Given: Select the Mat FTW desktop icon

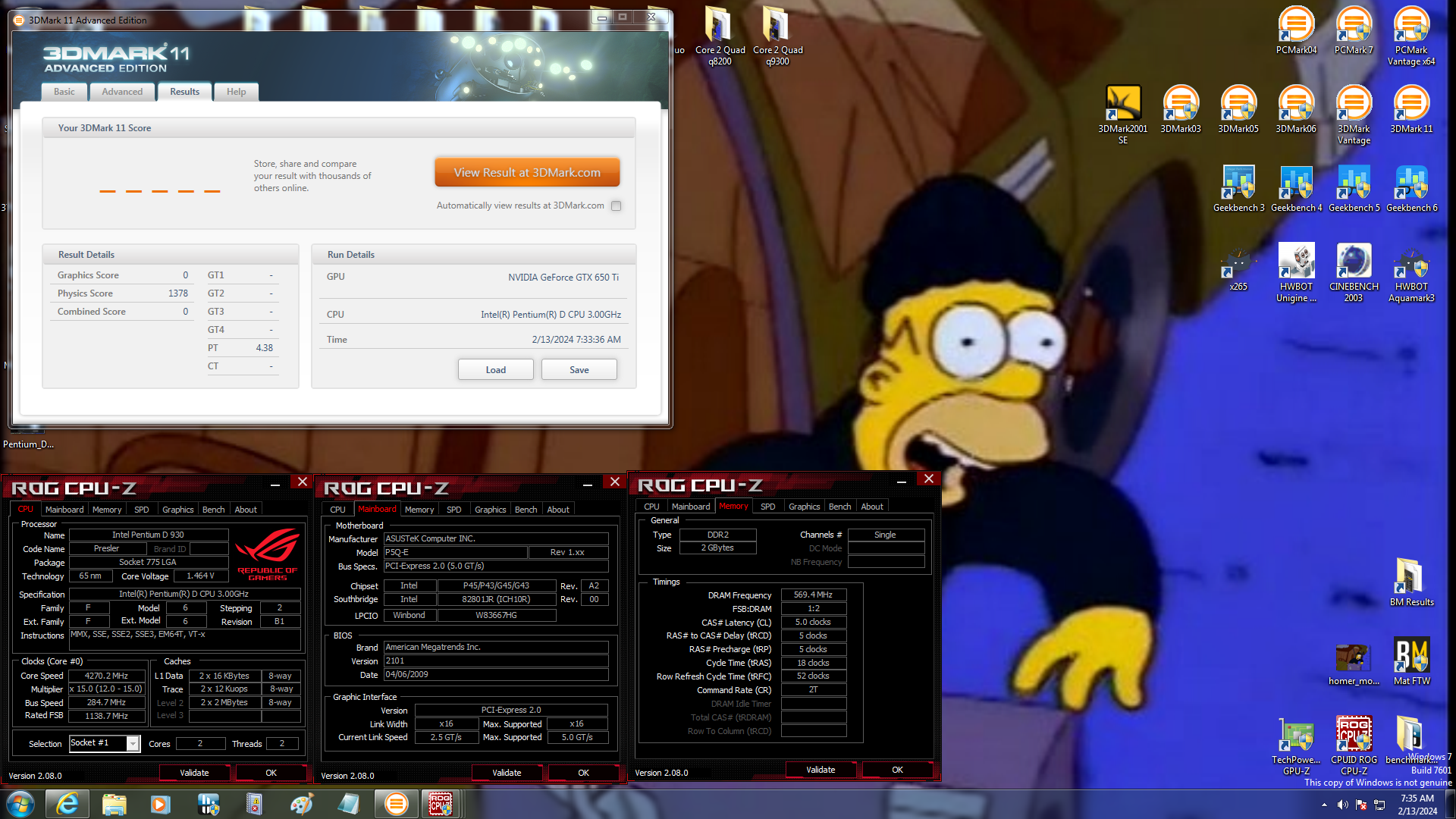Looking at the screenshot, I should (1411, 661).
